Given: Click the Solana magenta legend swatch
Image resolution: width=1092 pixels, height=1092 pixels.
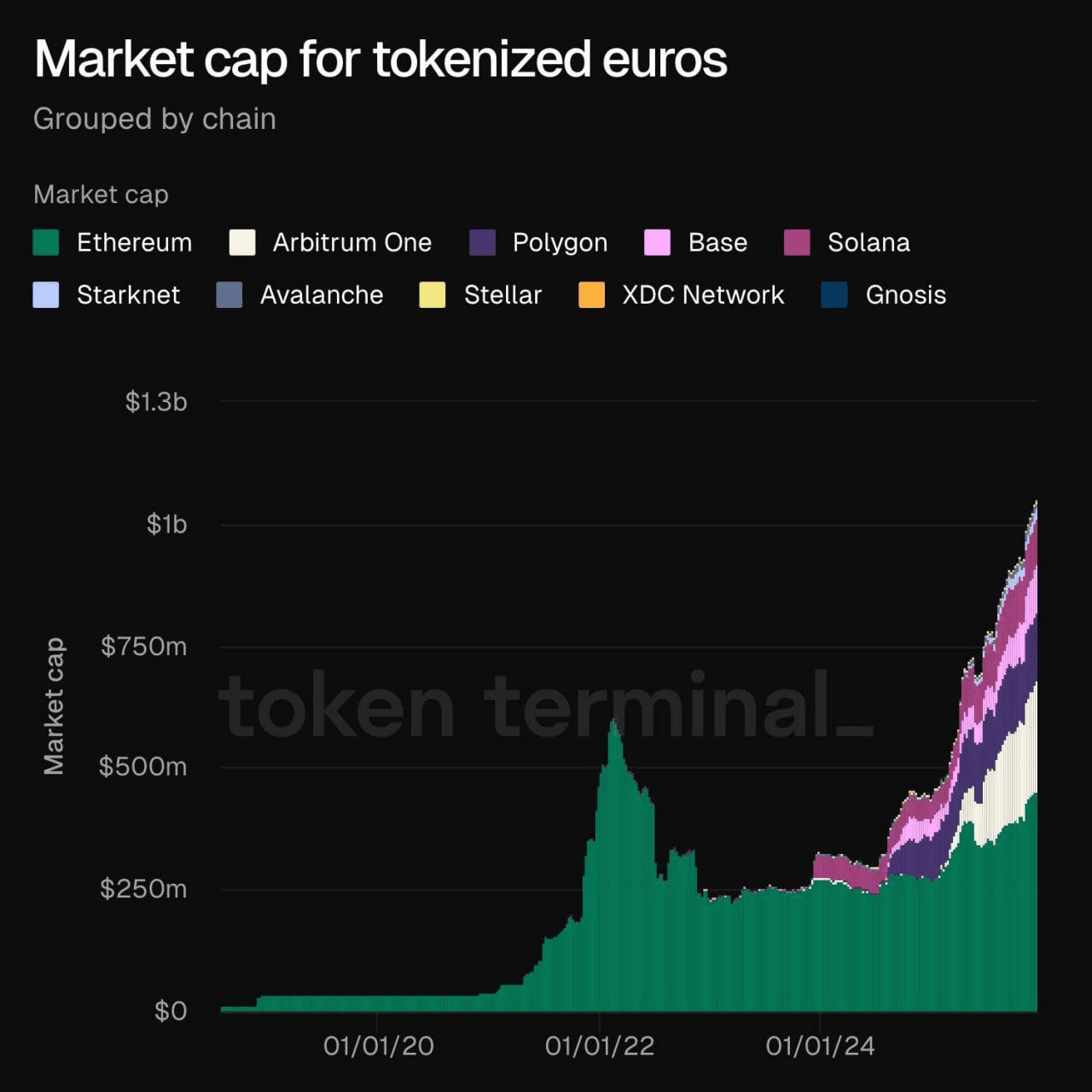Looking at the screenshot, I should point(797,243).
